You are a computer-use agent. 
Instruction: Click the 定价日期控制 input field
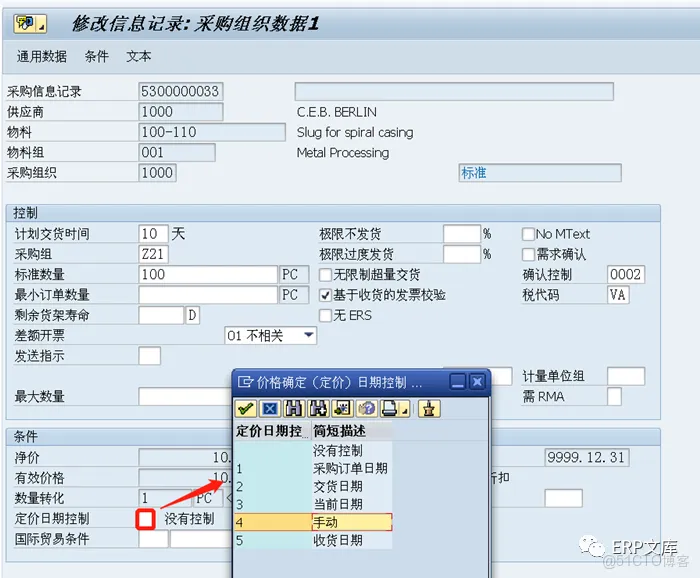pyautogui.click(x=146, y=519)
